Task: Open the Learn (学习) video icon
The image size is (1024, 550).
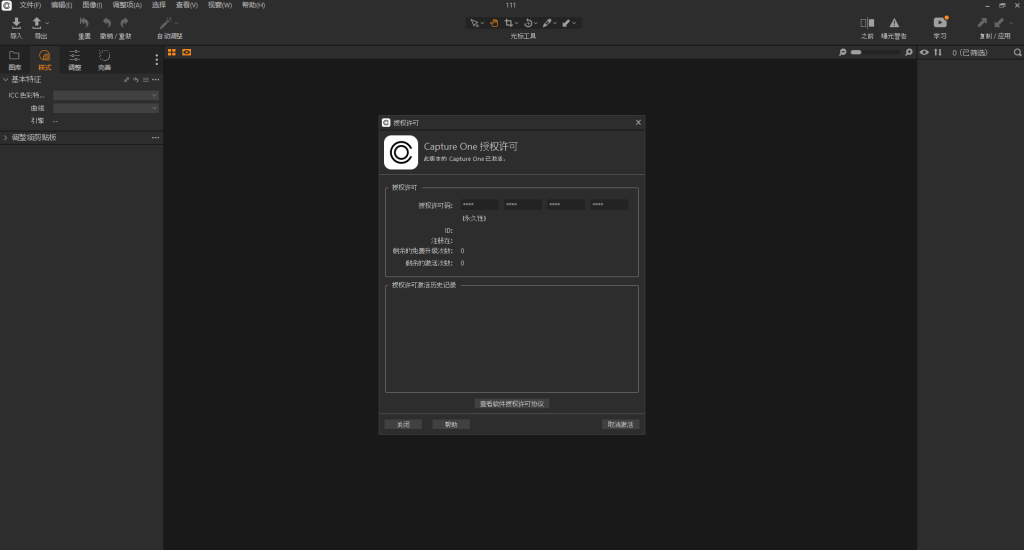Action: point(940,23)
